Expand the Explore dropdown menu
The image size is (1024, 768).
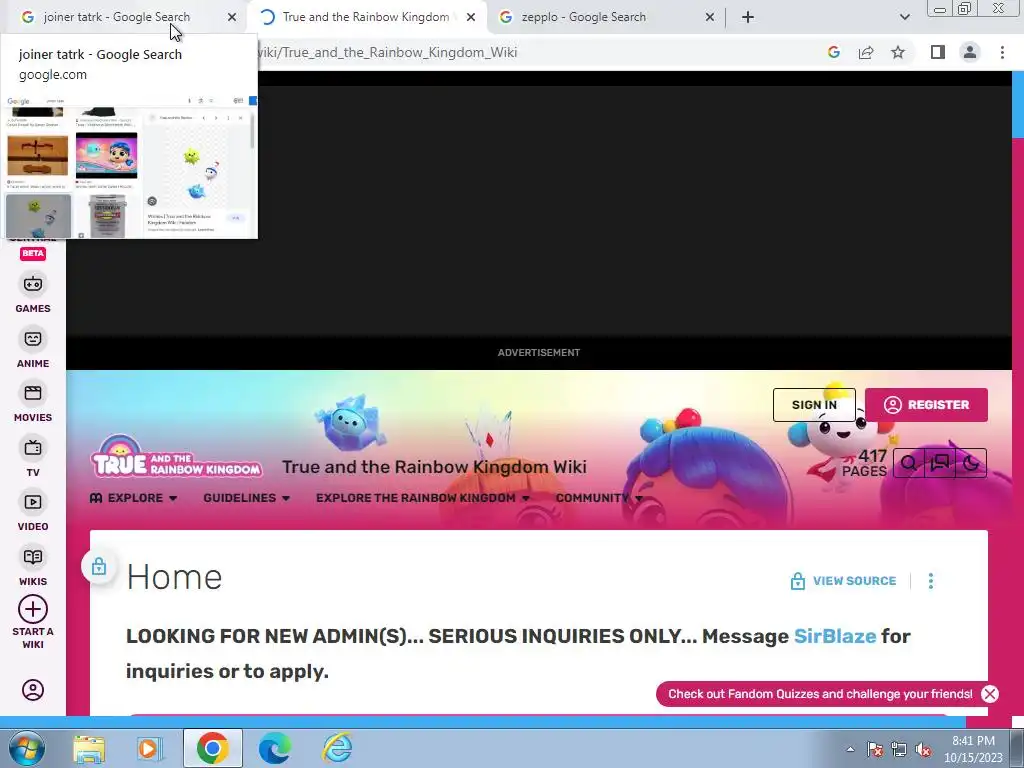(133, 498)
